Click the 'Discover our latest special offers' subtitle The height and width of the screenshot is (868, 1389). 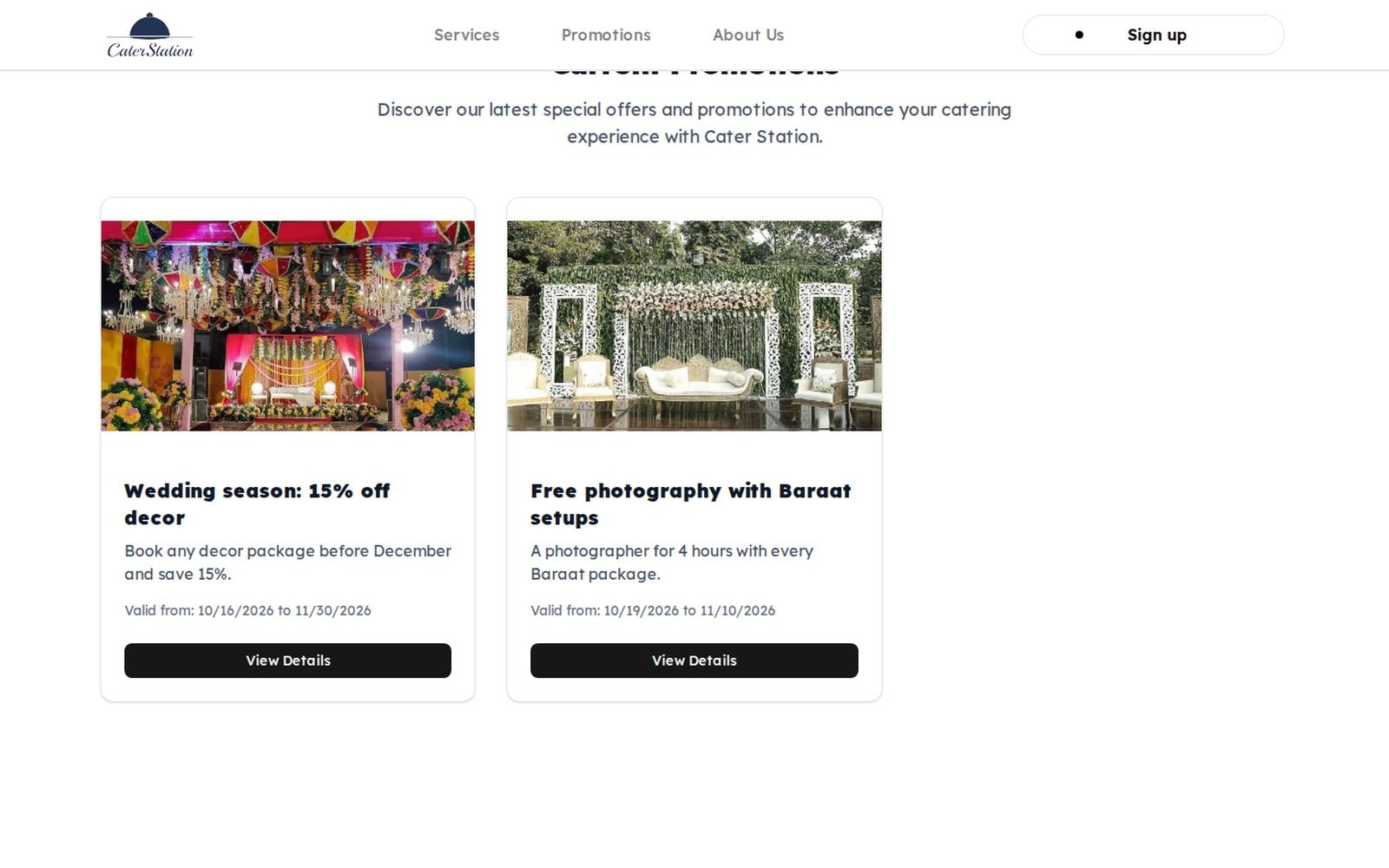694,123
